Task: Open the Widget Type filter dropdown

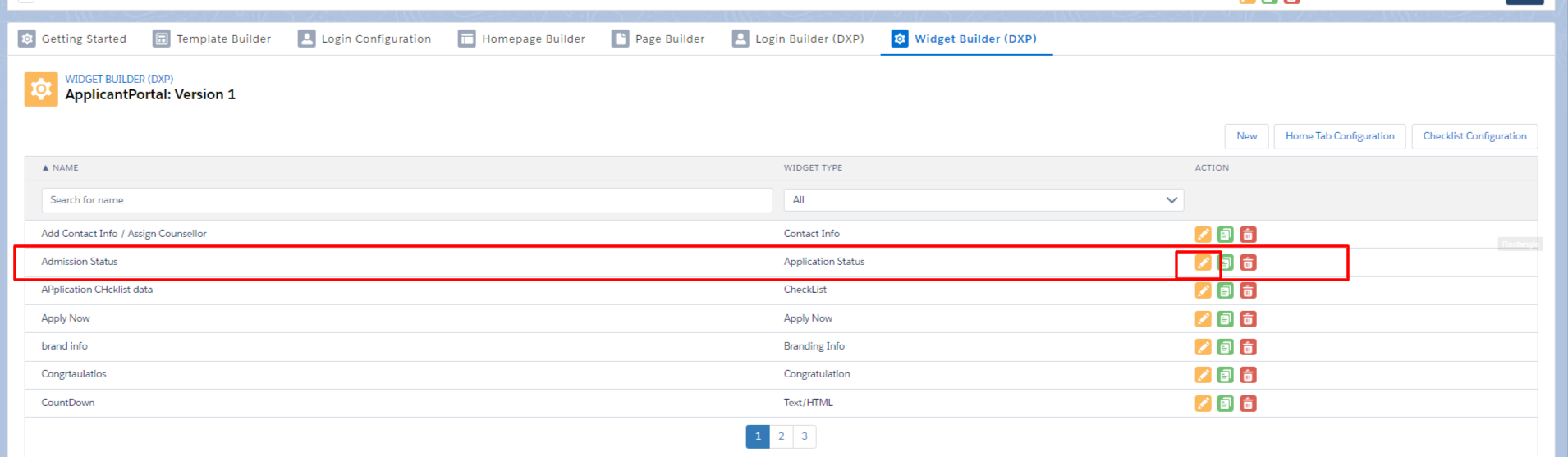Action: point(983,200)
